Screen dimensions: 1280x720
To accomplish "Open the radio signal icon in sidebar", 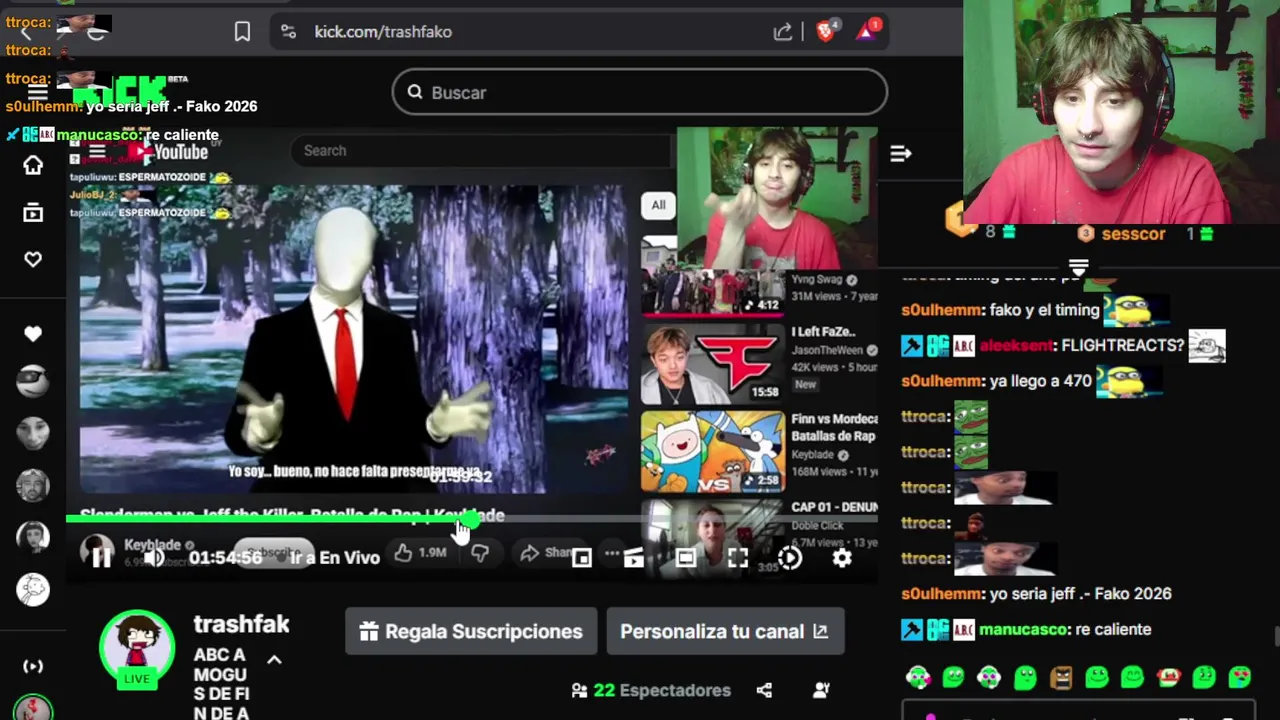I will pyautogui.click(x=33, y=666).
